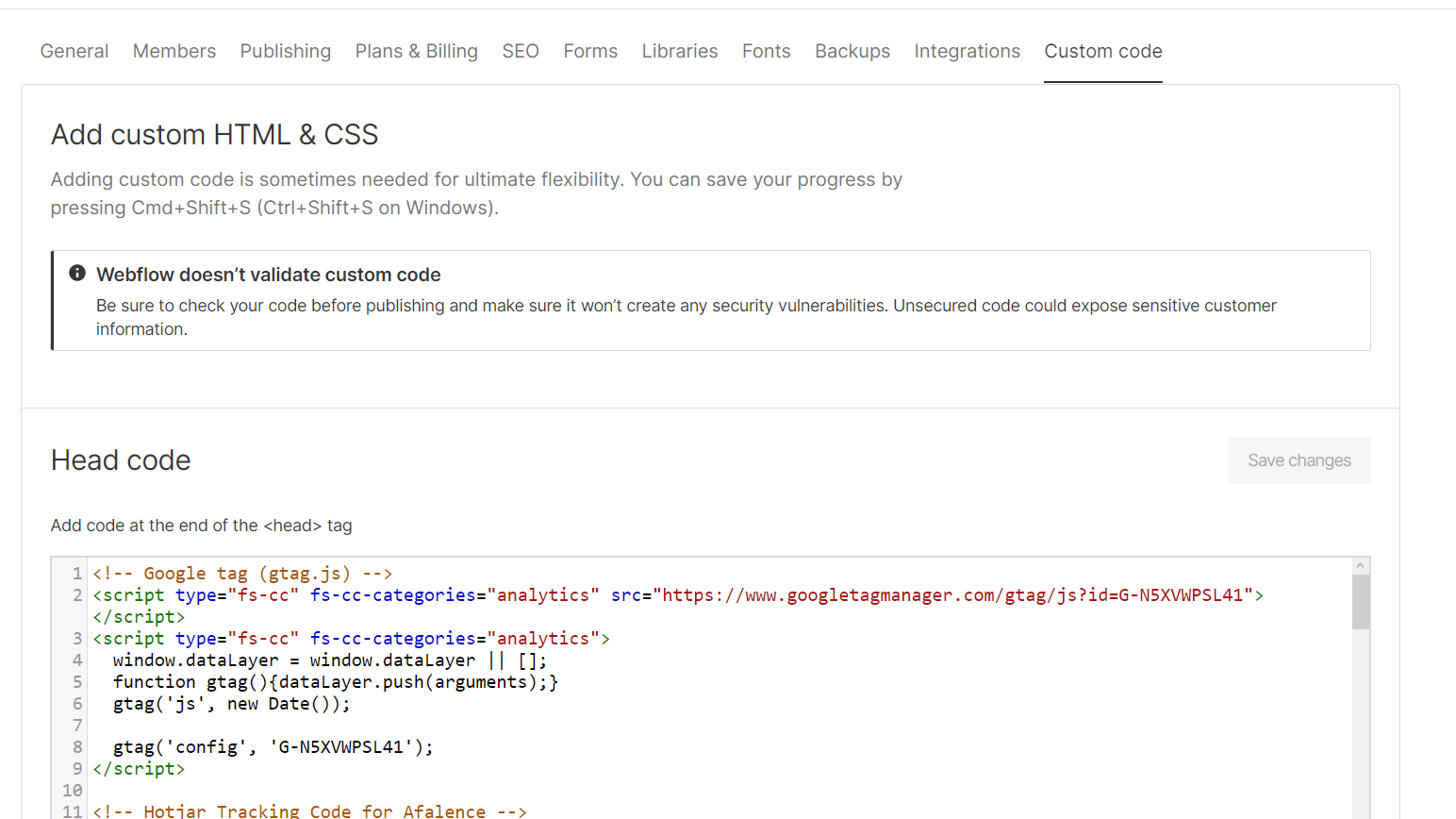Click the head code editor scrollbar thumb
This screenshot has height=819, width=1456.
[x=1360, y=602]
